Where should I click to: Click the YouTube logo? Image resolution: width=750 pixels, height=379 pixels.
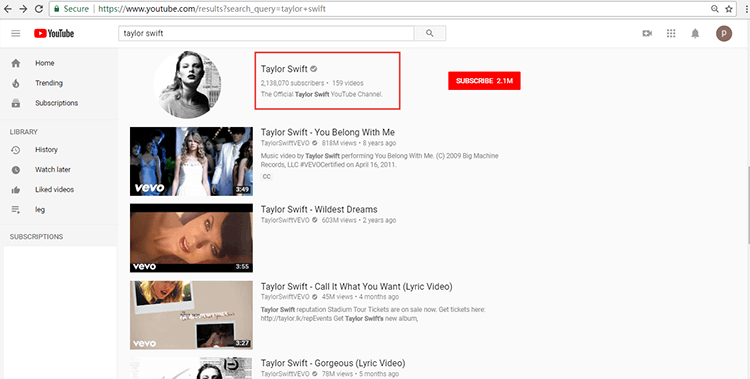coord(54,33)
